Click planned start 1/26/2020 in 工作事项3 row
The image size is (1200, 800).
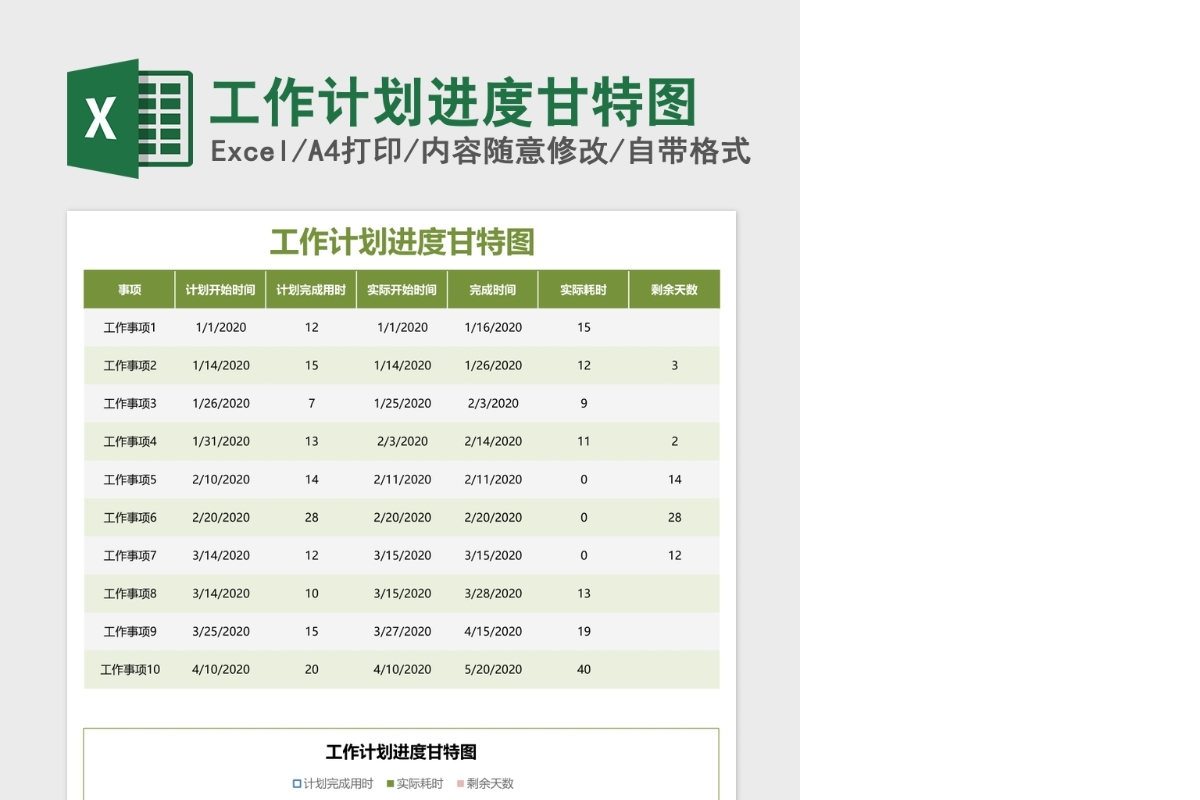221,403
